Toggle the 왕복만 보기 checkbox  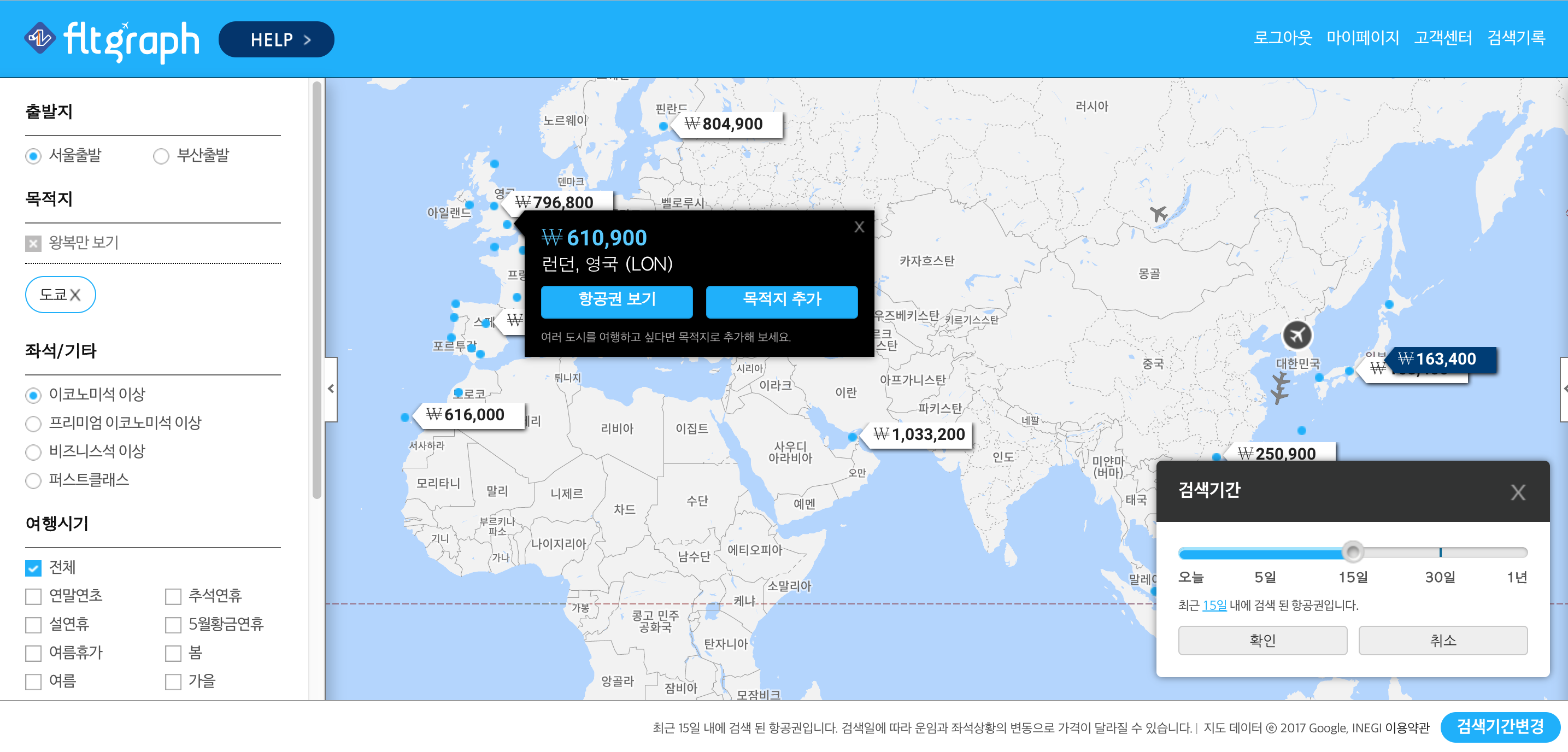(33, 244)
